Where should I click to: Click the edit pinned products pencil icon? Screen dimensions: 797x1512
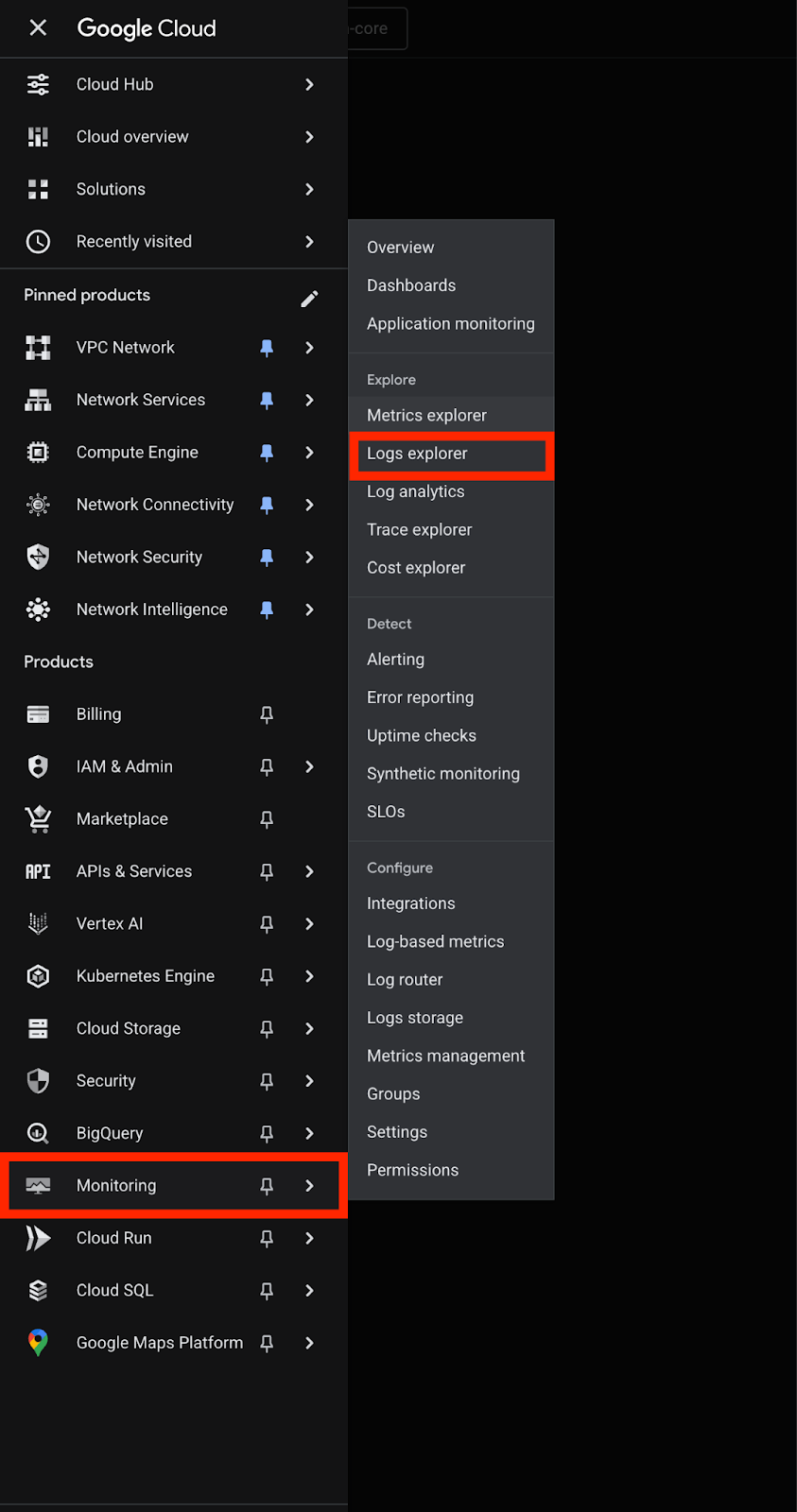pyautogui.click(x=309, y=299)
